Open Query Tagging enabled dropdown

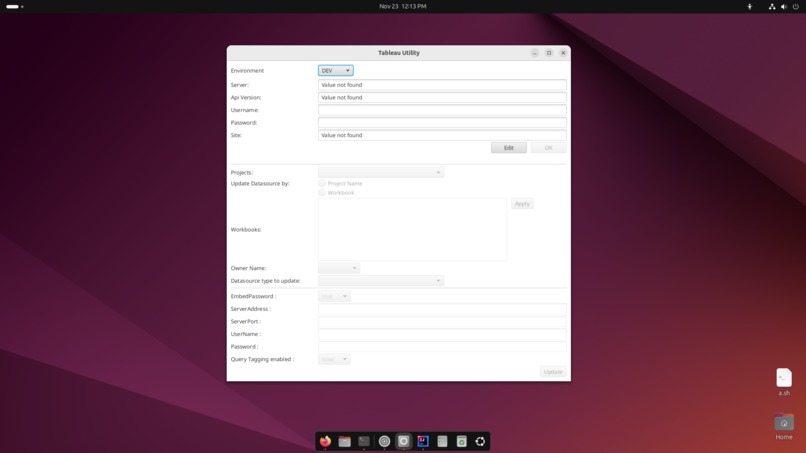(334, 359)
